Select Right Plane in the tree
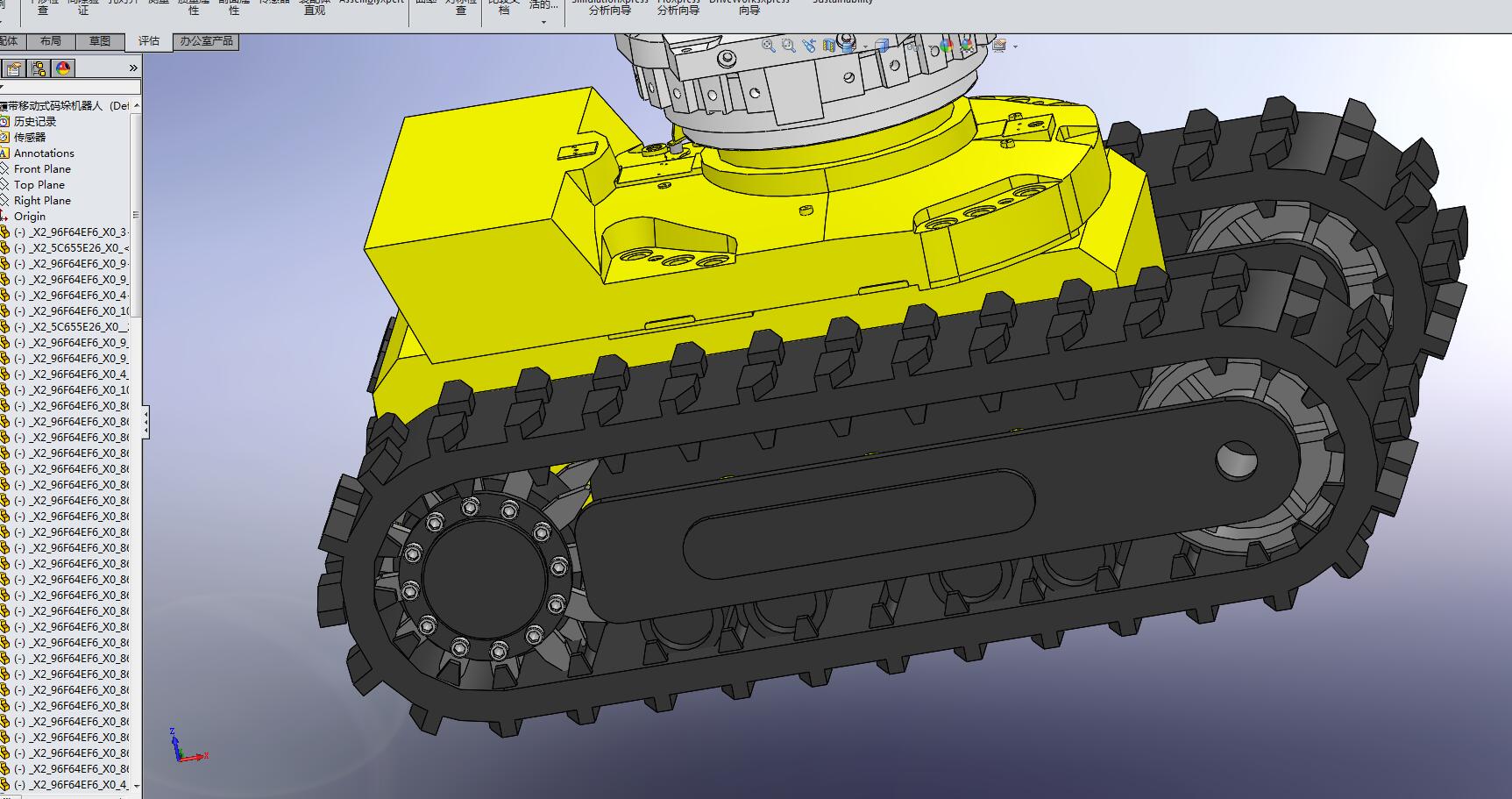The width and height of the screenshot is (1512, 799). [x=42, y=200]
